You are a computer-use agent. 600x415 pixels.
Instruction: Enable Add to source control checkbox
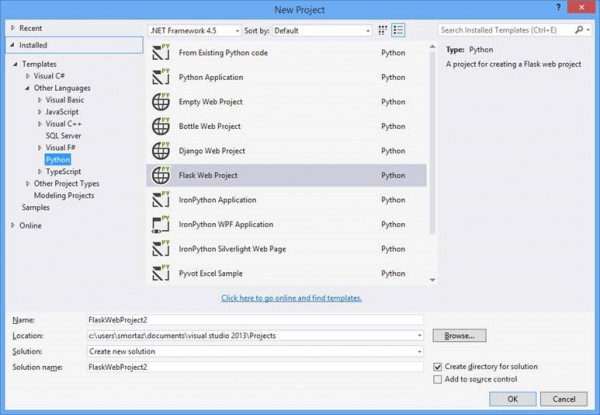click(x=437, y=379)
